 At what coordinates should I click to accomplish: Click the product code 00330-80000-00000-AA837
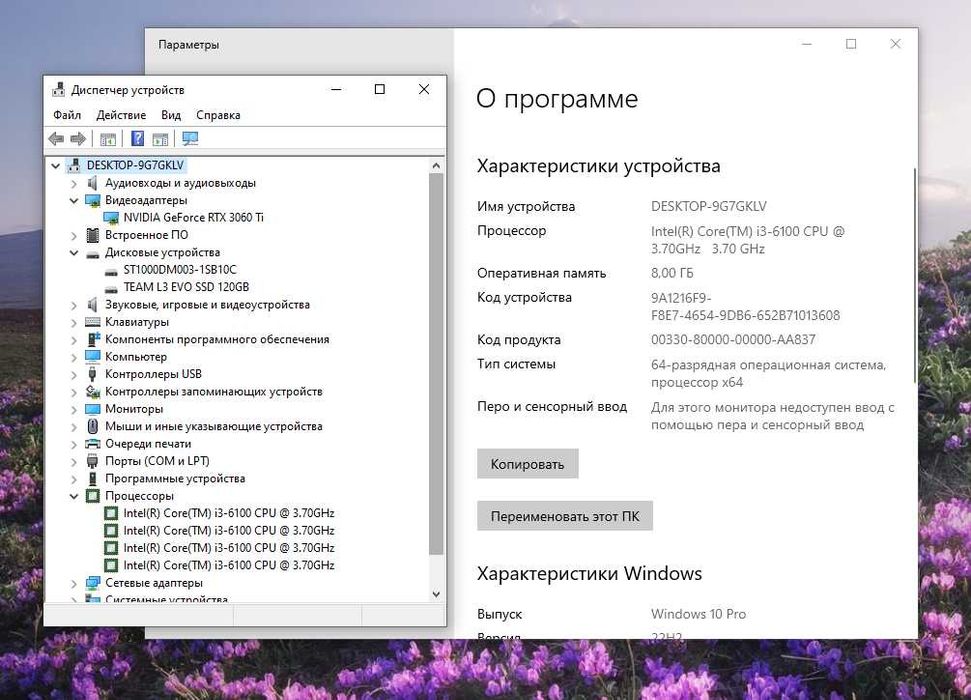tap(733, 339)
